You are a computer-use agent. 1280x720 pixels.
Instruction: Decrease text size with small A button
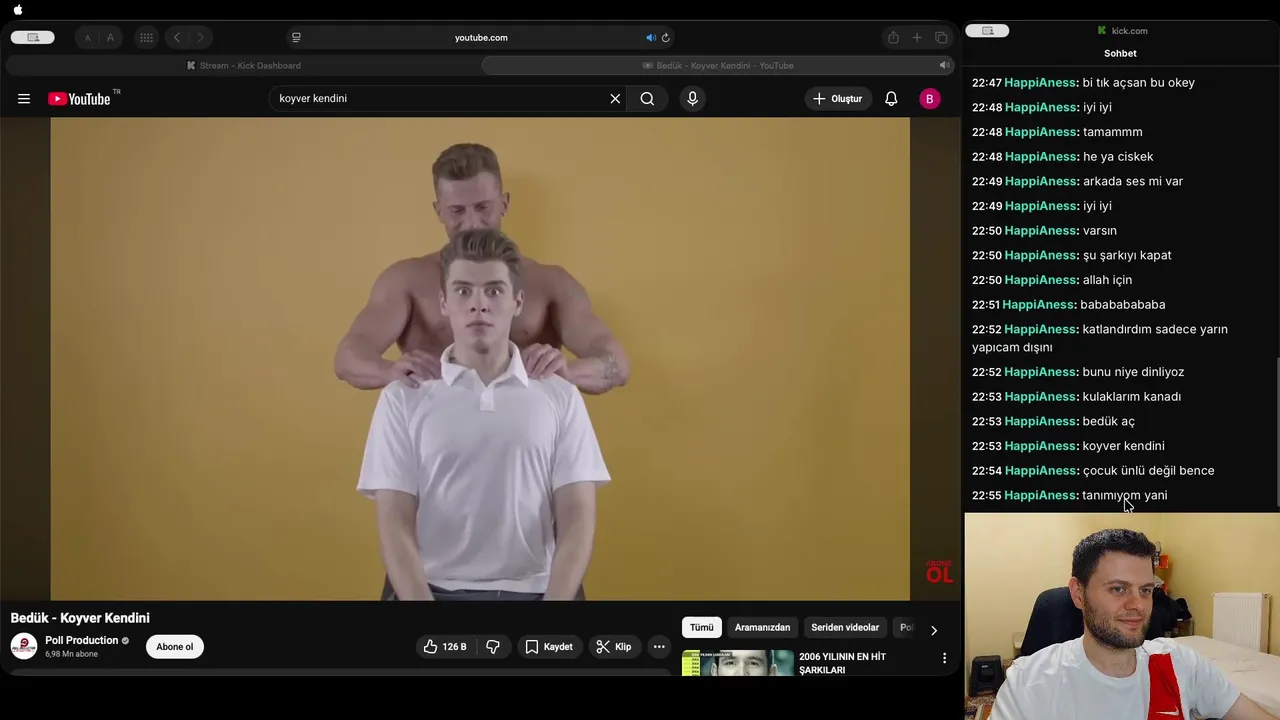pos(87,38)
